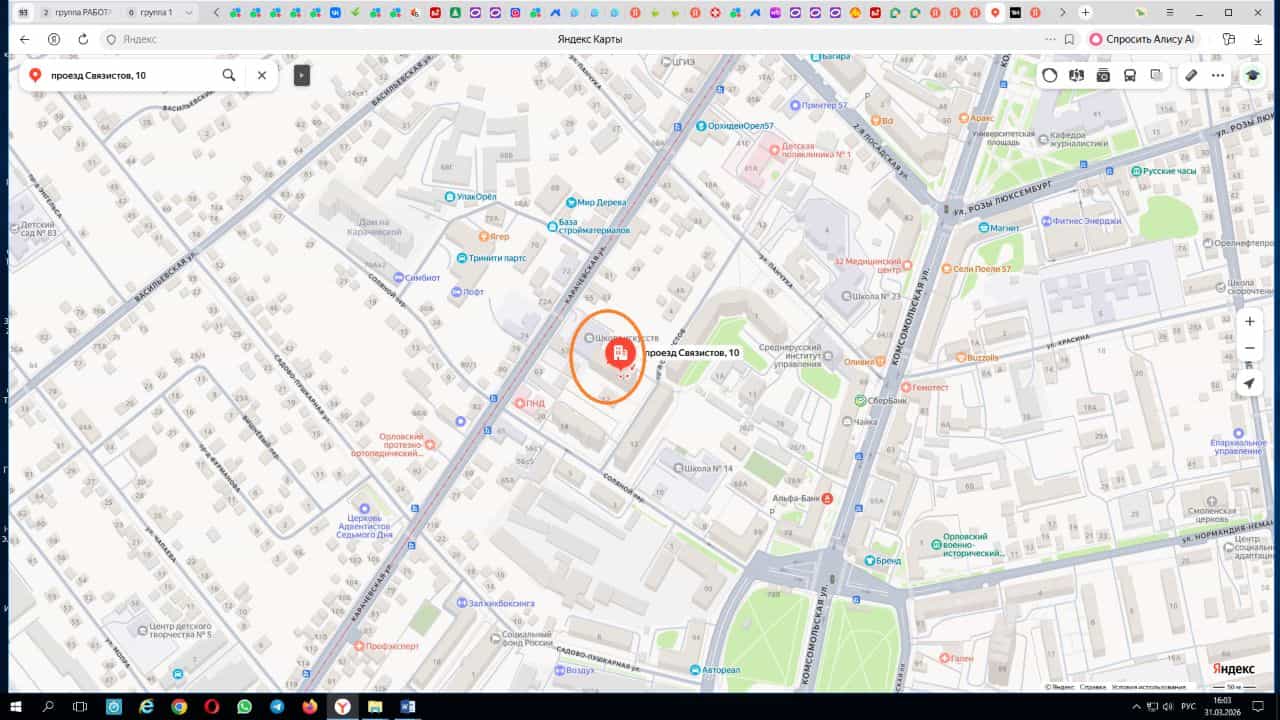The height and width of the screenshot is (720, 1280).
Task: Launch Firefox from the taskbar
Action: tap(310, 706)
